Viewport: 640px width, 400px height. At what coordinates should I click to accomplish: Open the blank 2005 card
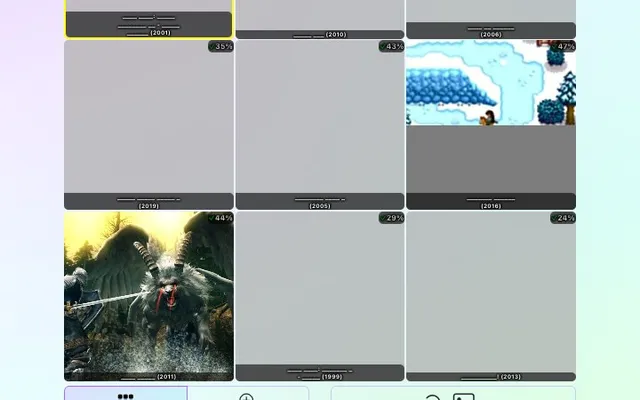pos(320,125)
